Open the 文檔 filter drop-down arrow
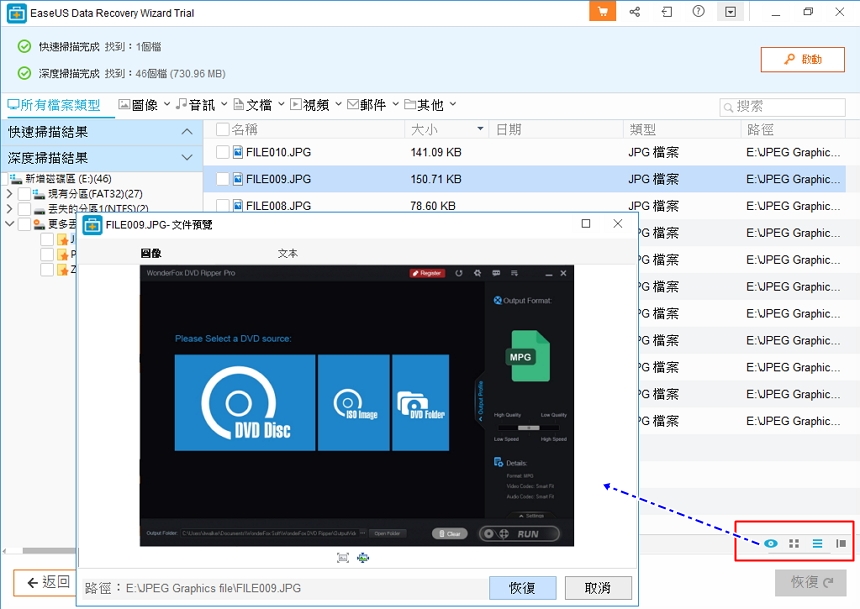 click(x=281, y=104)
